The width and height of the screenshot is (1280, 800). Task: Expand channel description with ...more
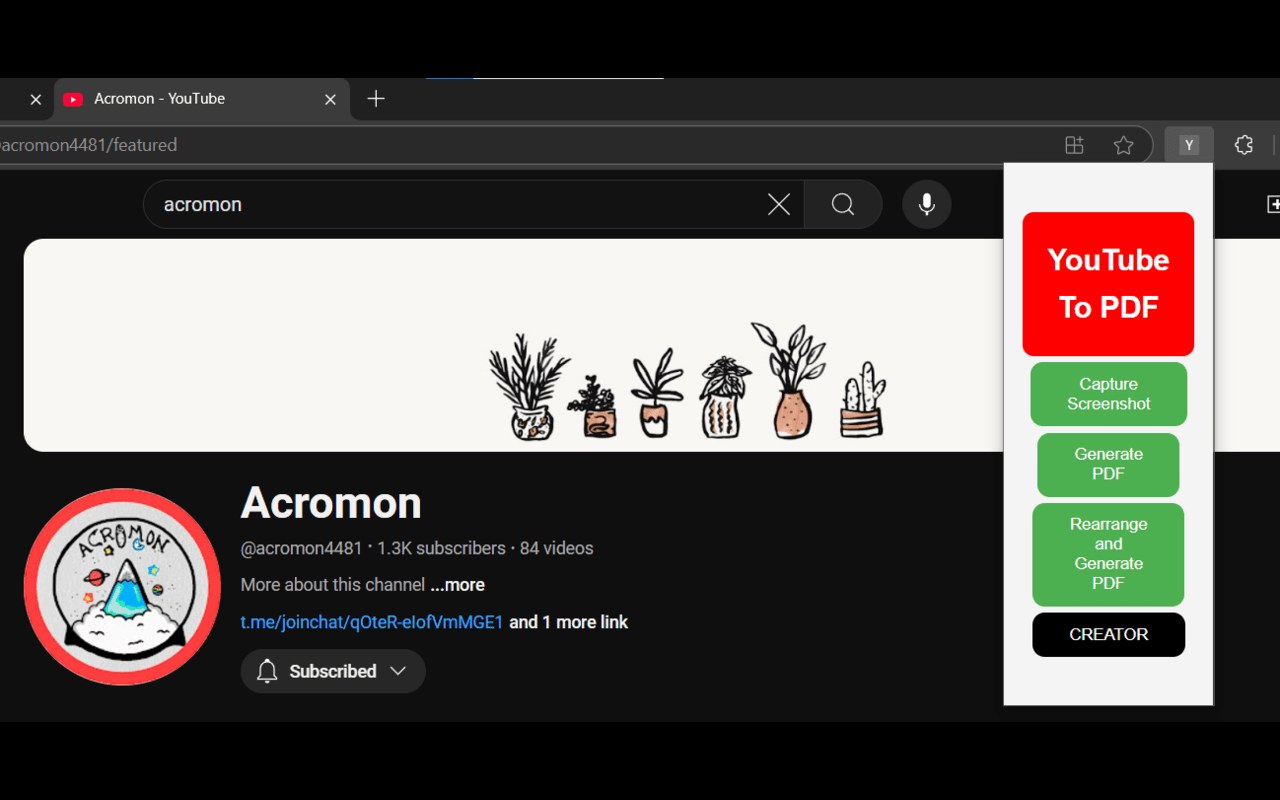click(x=457, y=585)
